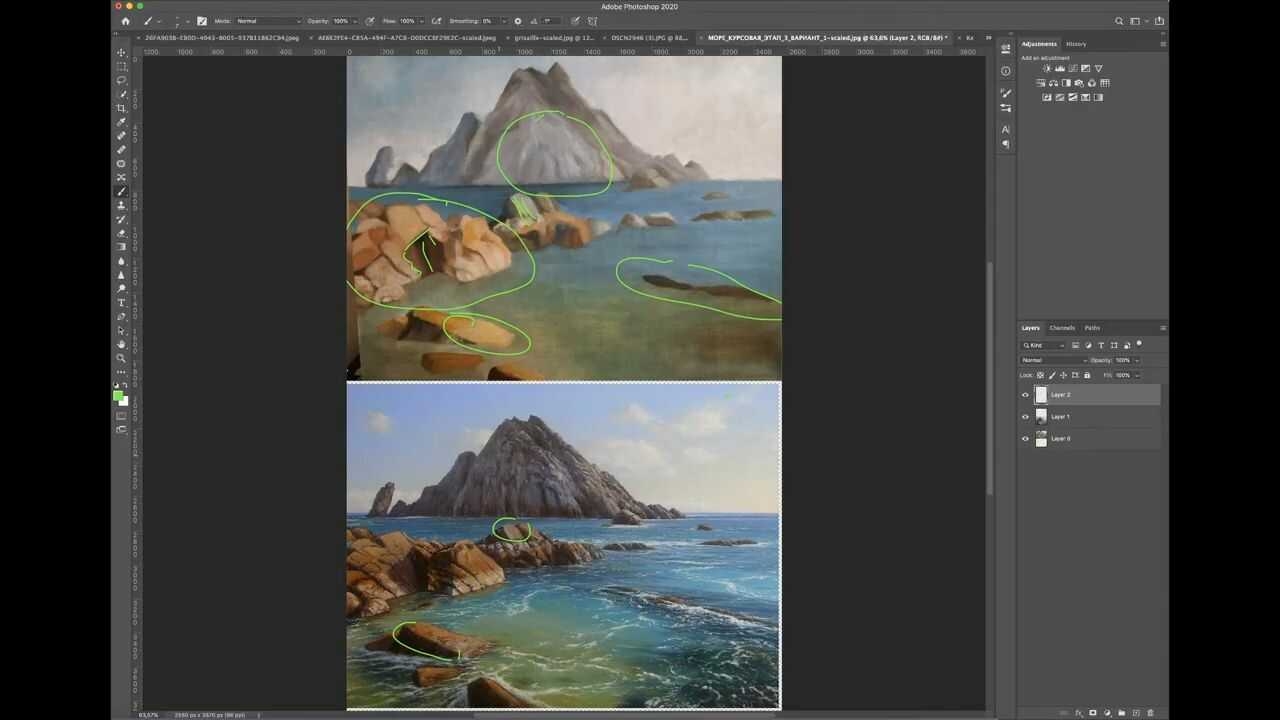Create a new layer

point(1136,713)
